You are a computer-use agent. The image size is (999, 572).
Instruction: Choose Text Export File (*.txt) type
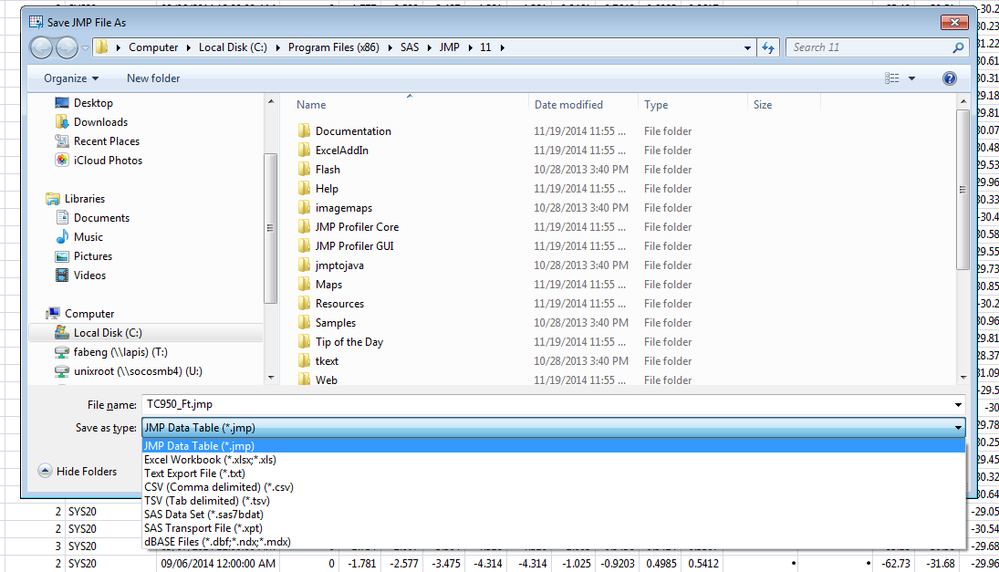(x=553, y=473)
